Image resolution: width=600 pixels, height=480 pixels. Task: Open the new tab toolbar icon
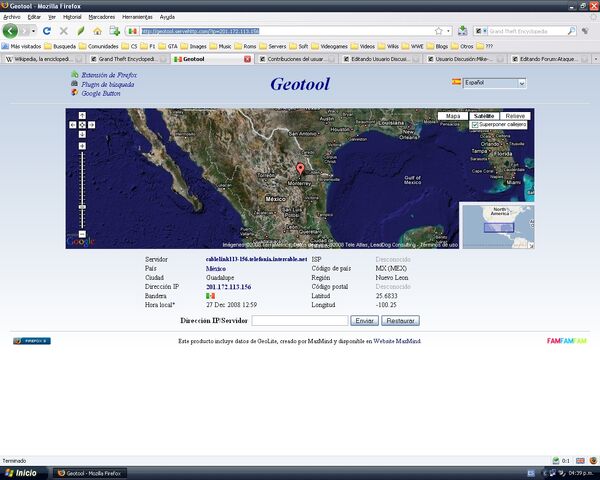tap(114, 31)
